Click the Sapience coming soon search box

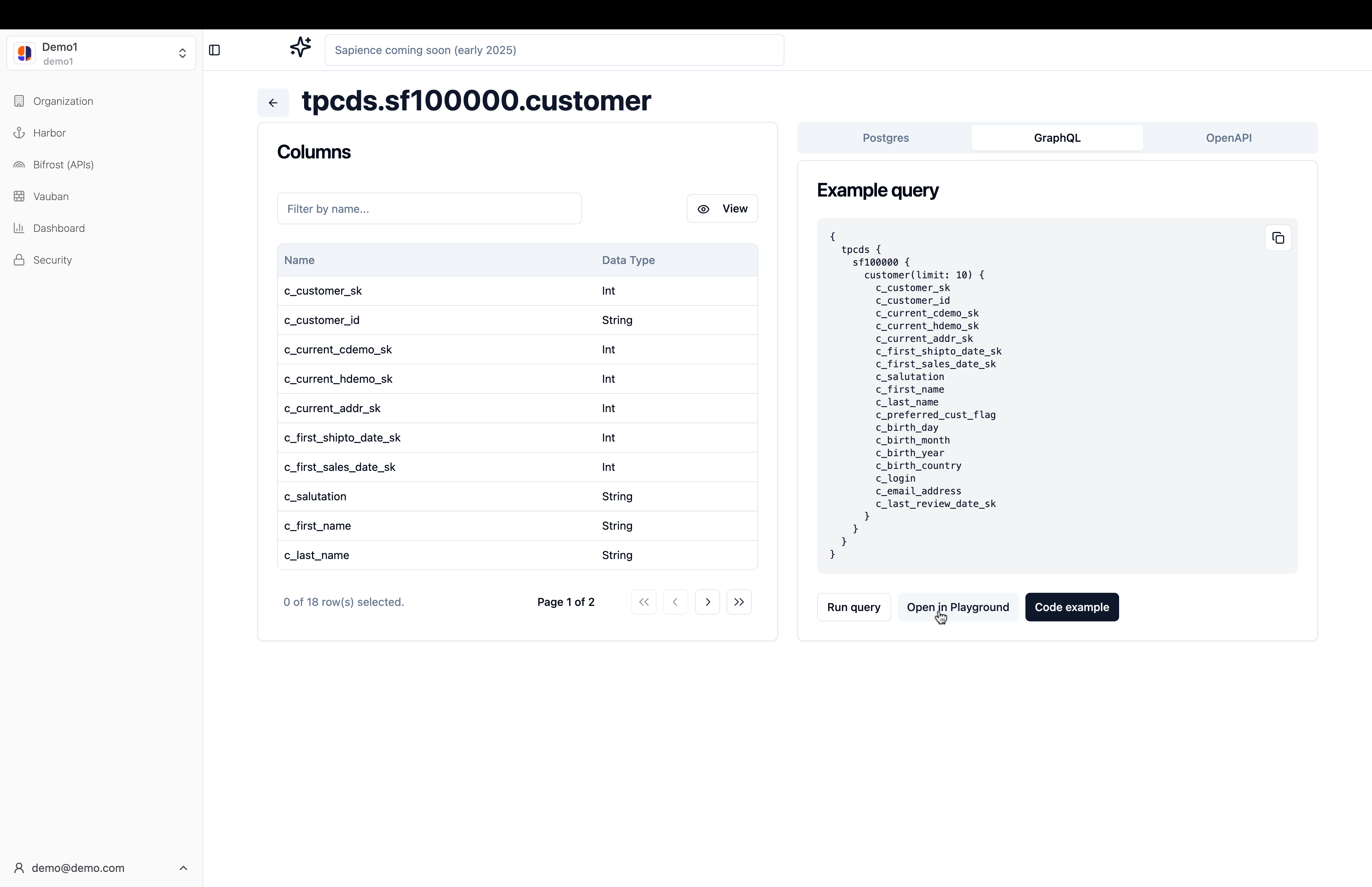(x=554, y=50)
